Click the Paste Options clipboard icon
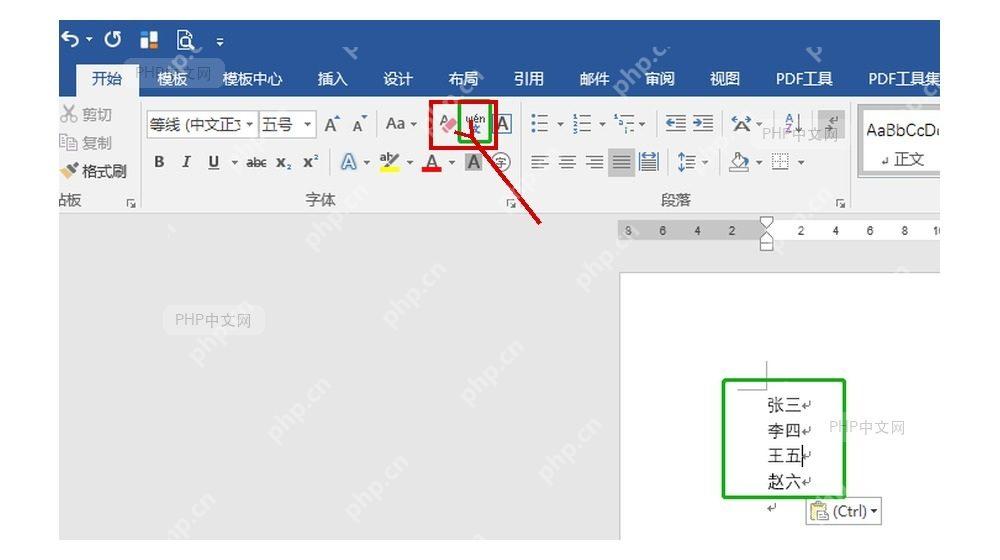Screen dimensions: 1000x560 [x=819, y=511]
